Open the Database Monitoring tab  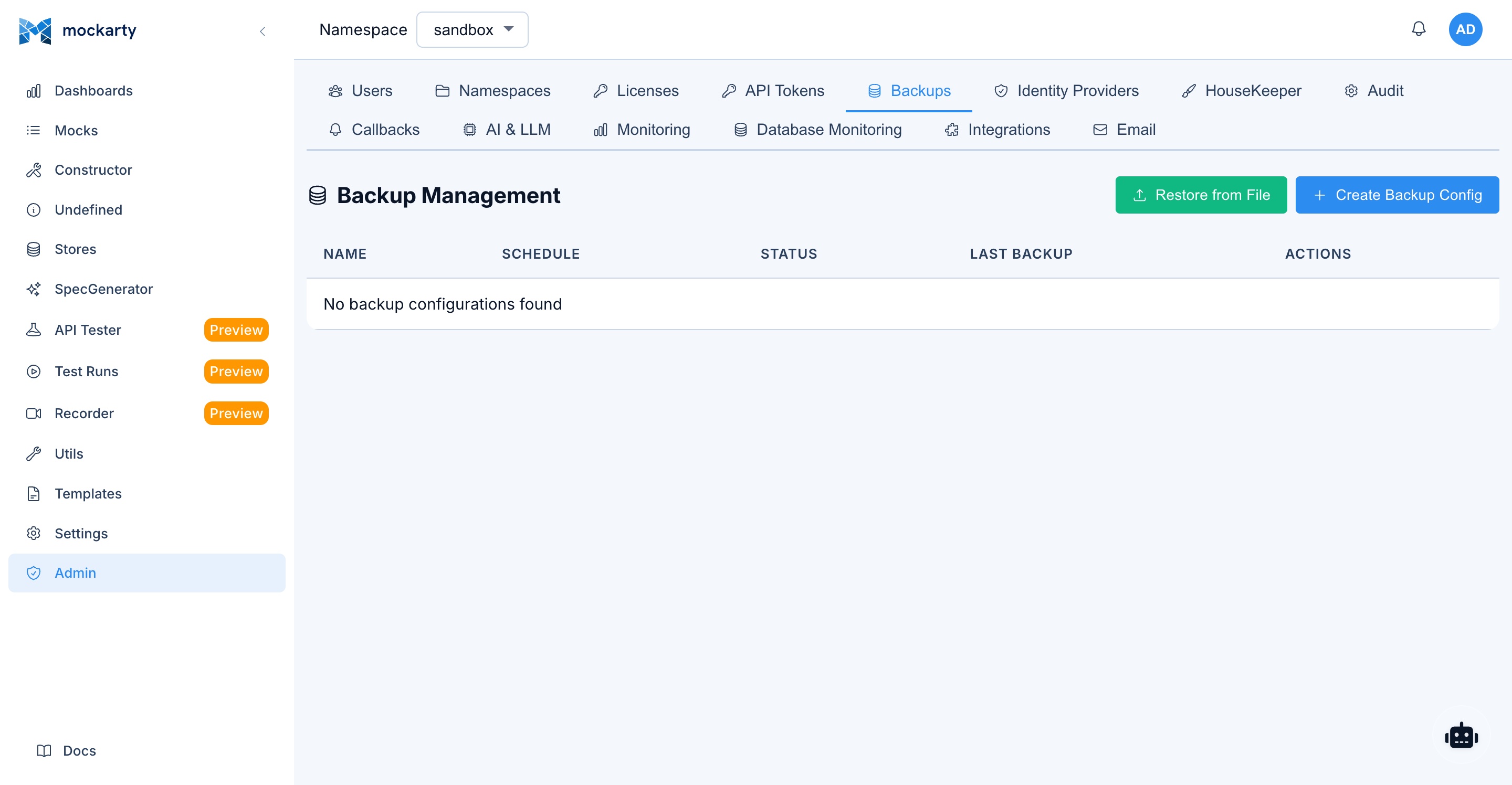pos(817,130)
